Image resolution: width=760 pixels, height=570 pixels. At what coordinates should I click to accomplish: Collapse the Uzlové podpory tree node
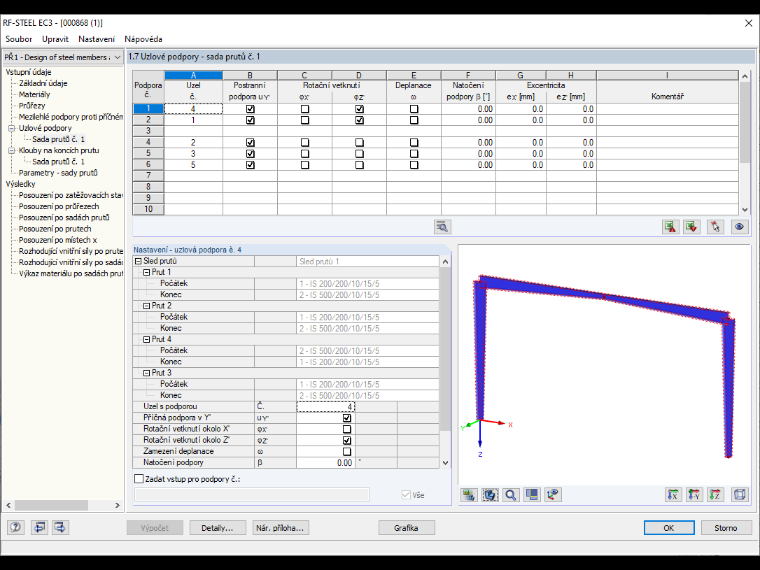12,128
